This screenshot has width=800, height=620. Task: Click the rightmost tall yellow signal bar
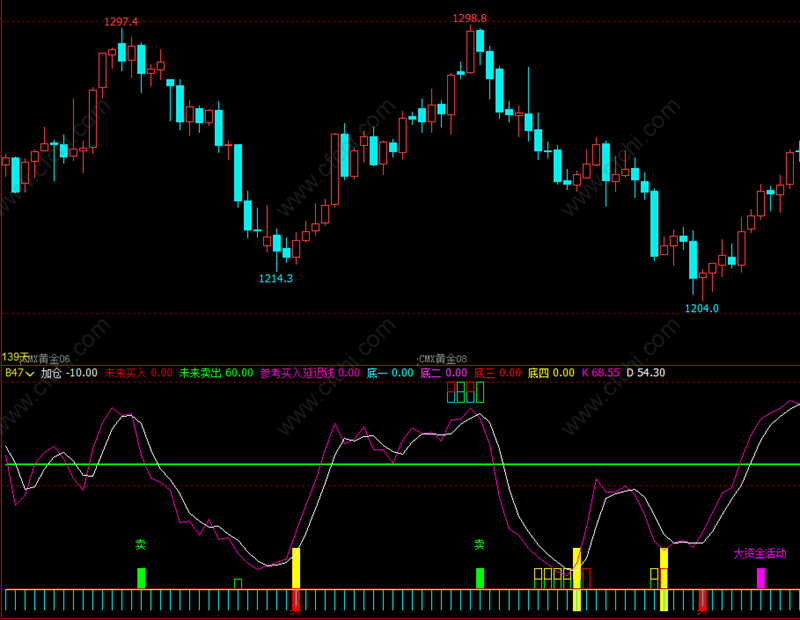tap(664, 579)
